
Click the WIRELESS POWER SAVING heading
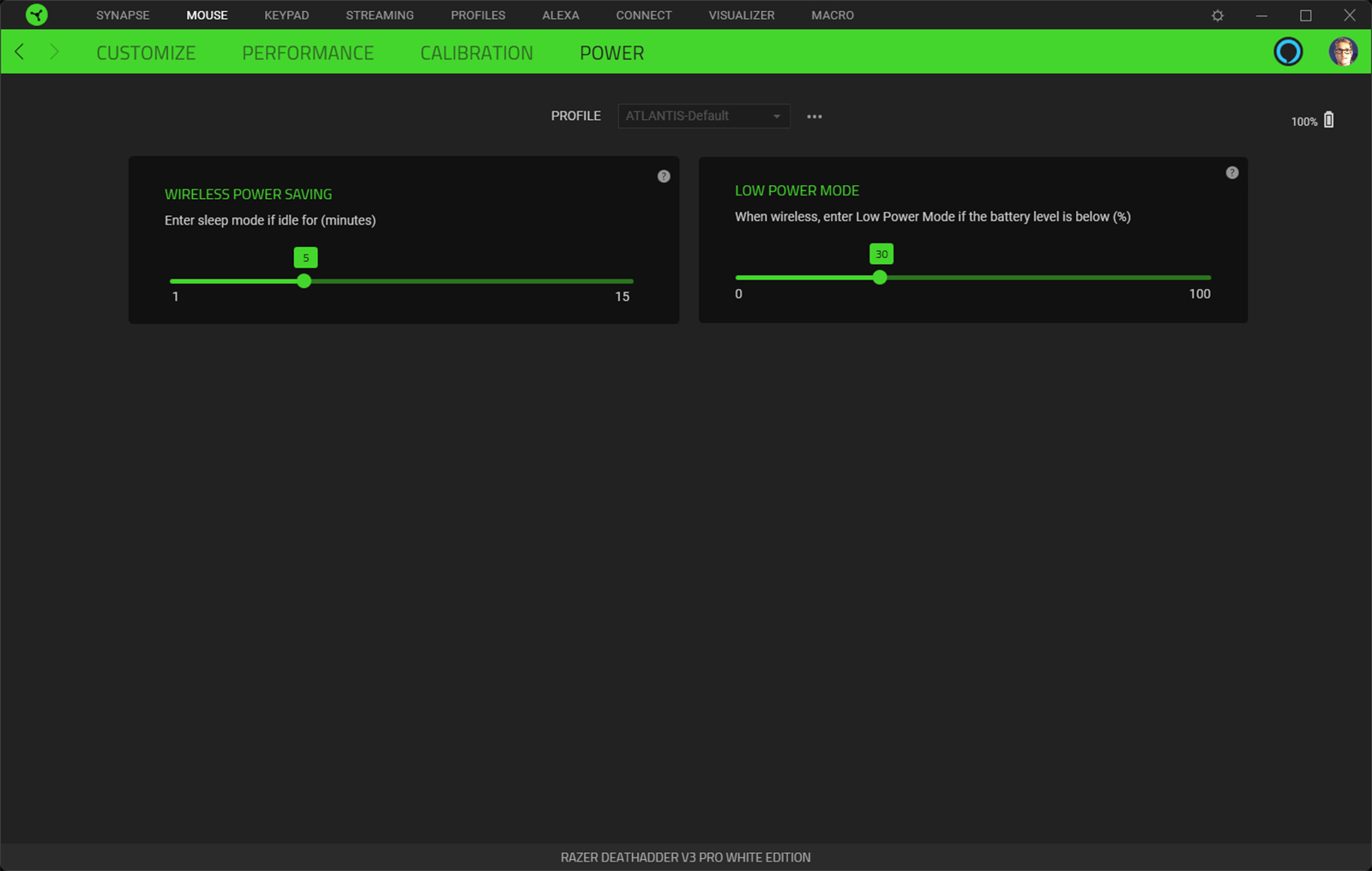point(249,195)
